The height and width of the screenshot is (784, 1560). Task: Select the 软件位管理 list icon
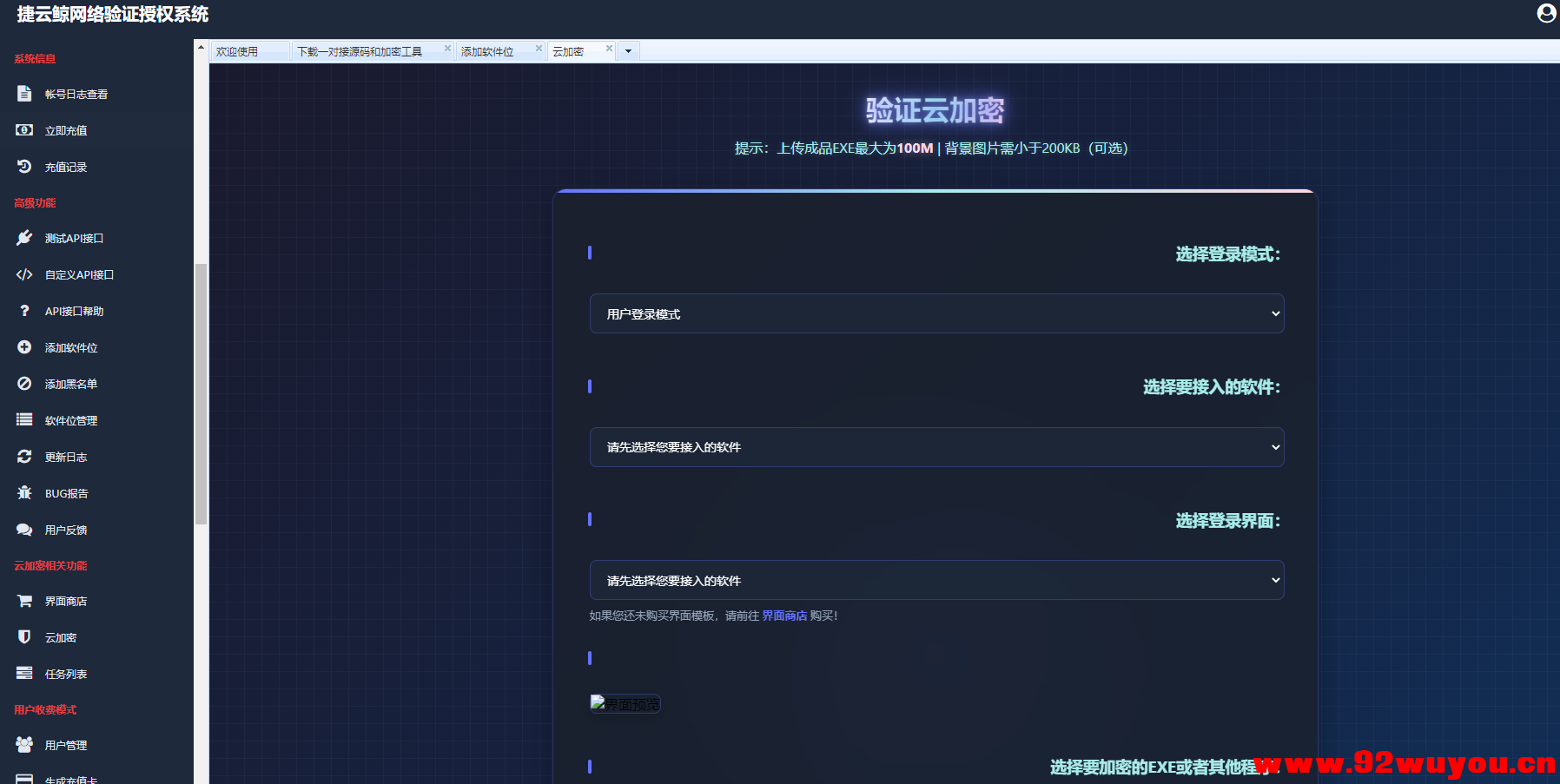tap(24, 419)
